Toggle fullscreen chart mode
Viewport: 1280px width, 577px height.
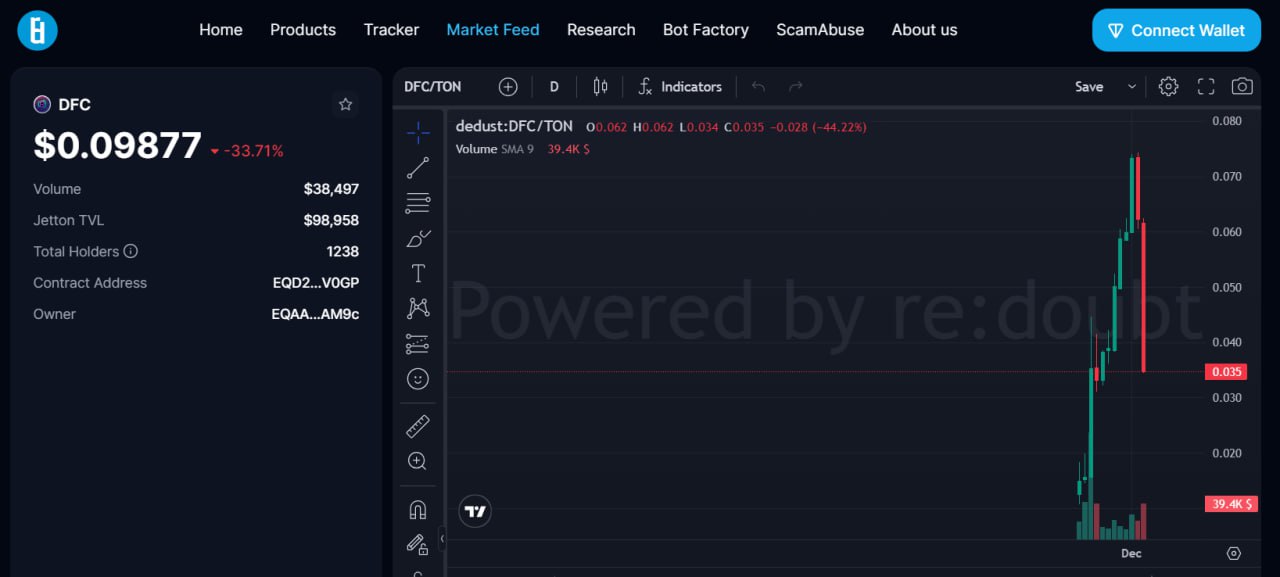pyautogui.click(x=1206, y=87)
